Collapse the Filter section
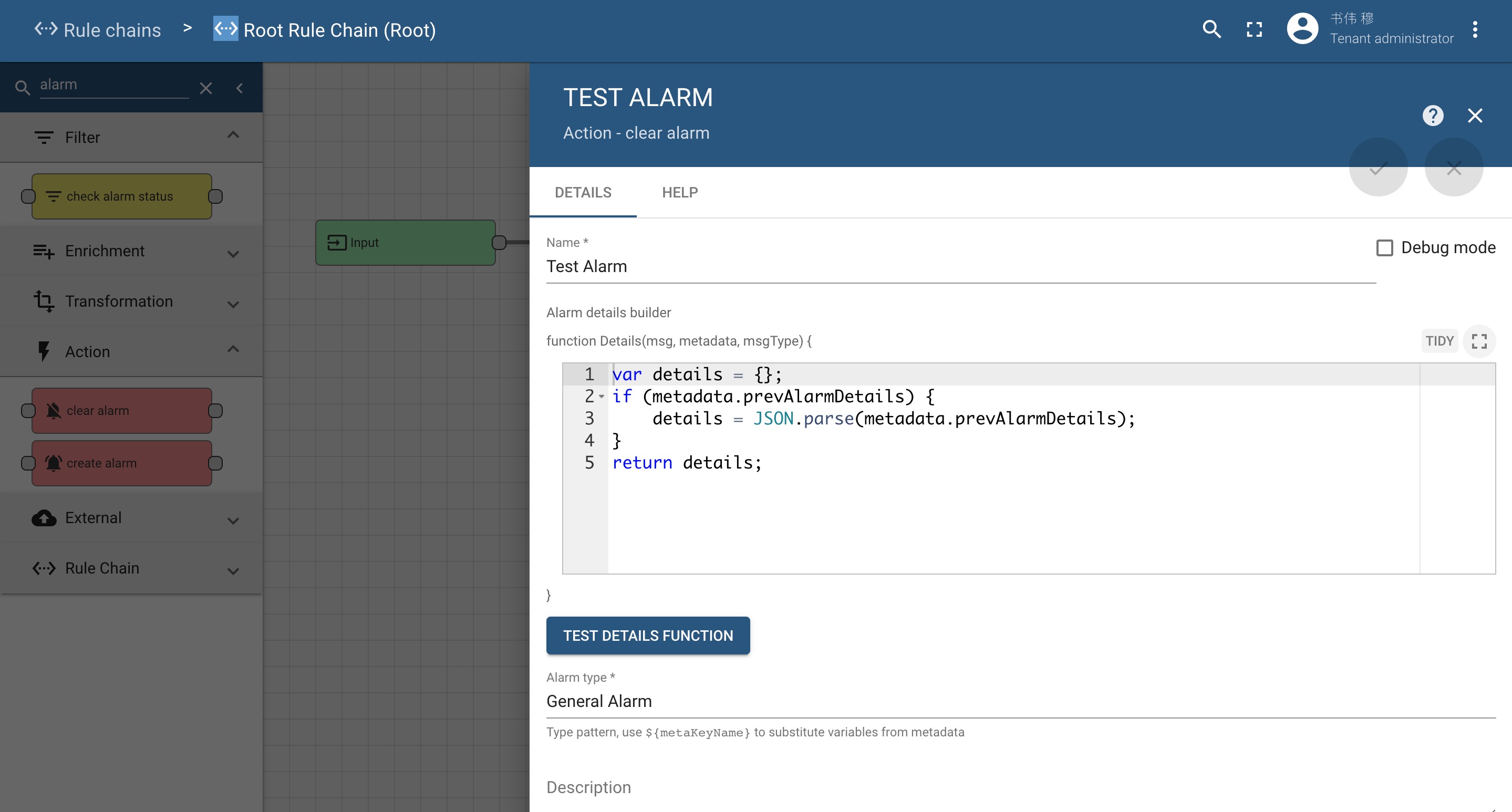Screen dimensions: 1512x812 click(233, 136)
